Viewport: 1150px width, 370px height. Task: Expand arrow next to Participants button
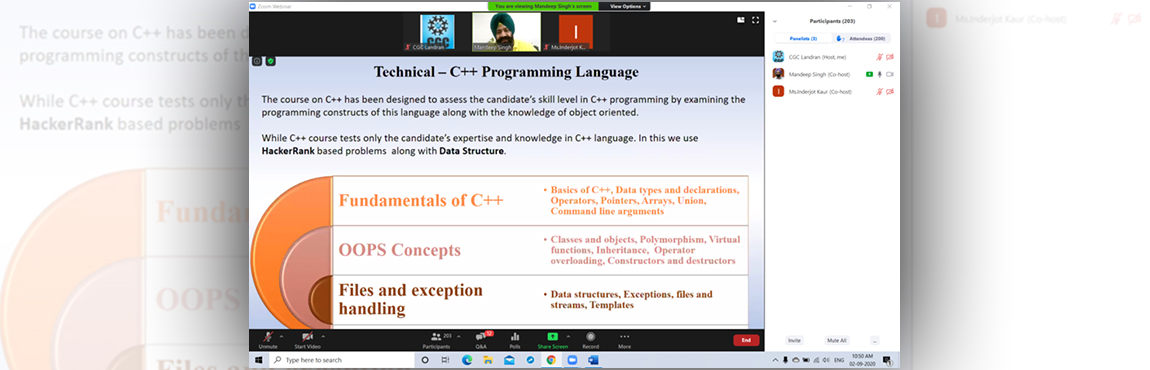click(458, 335)
